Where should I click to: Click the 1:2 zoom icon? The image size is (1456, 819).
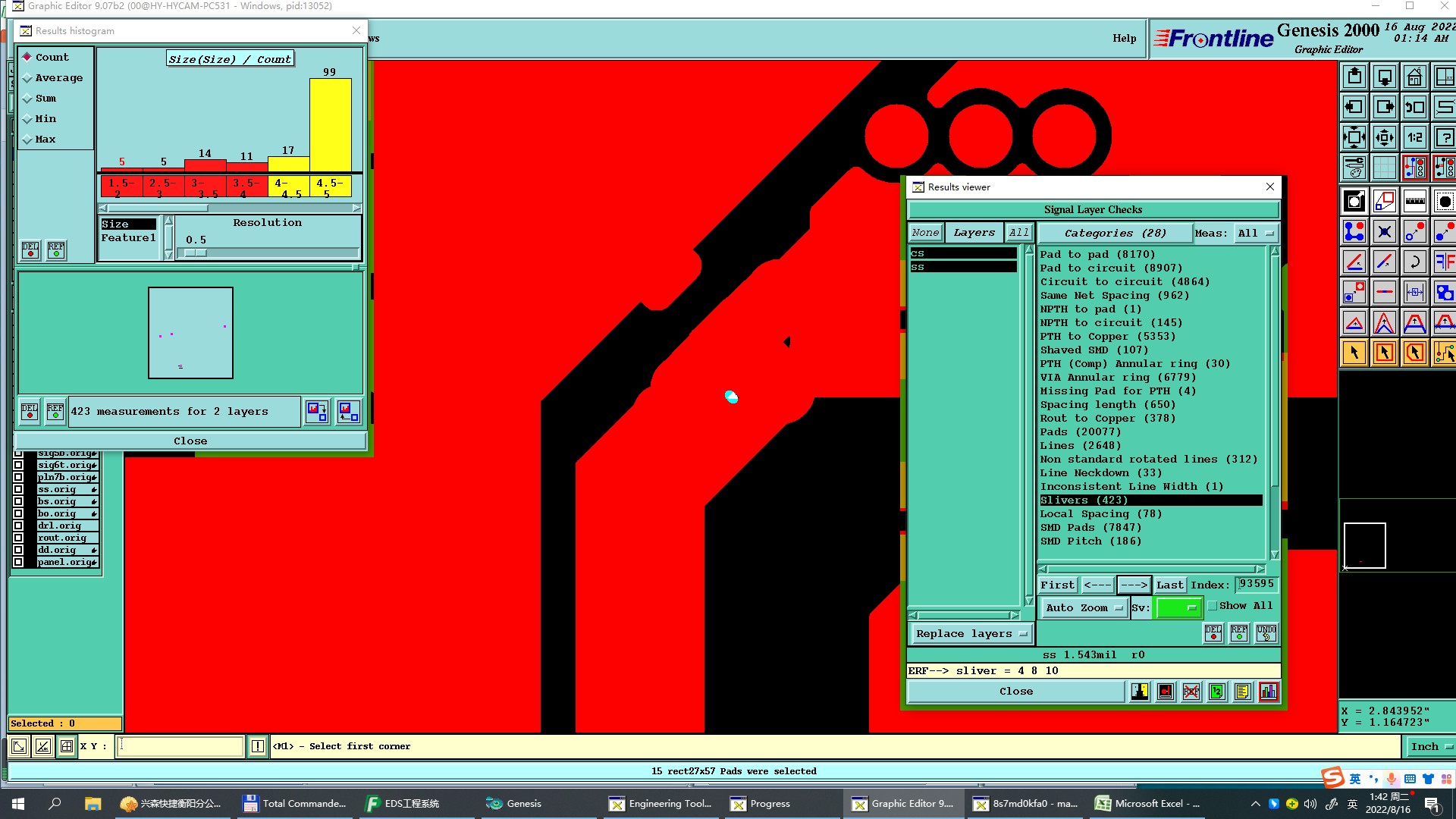click(x=1415, y=138)
